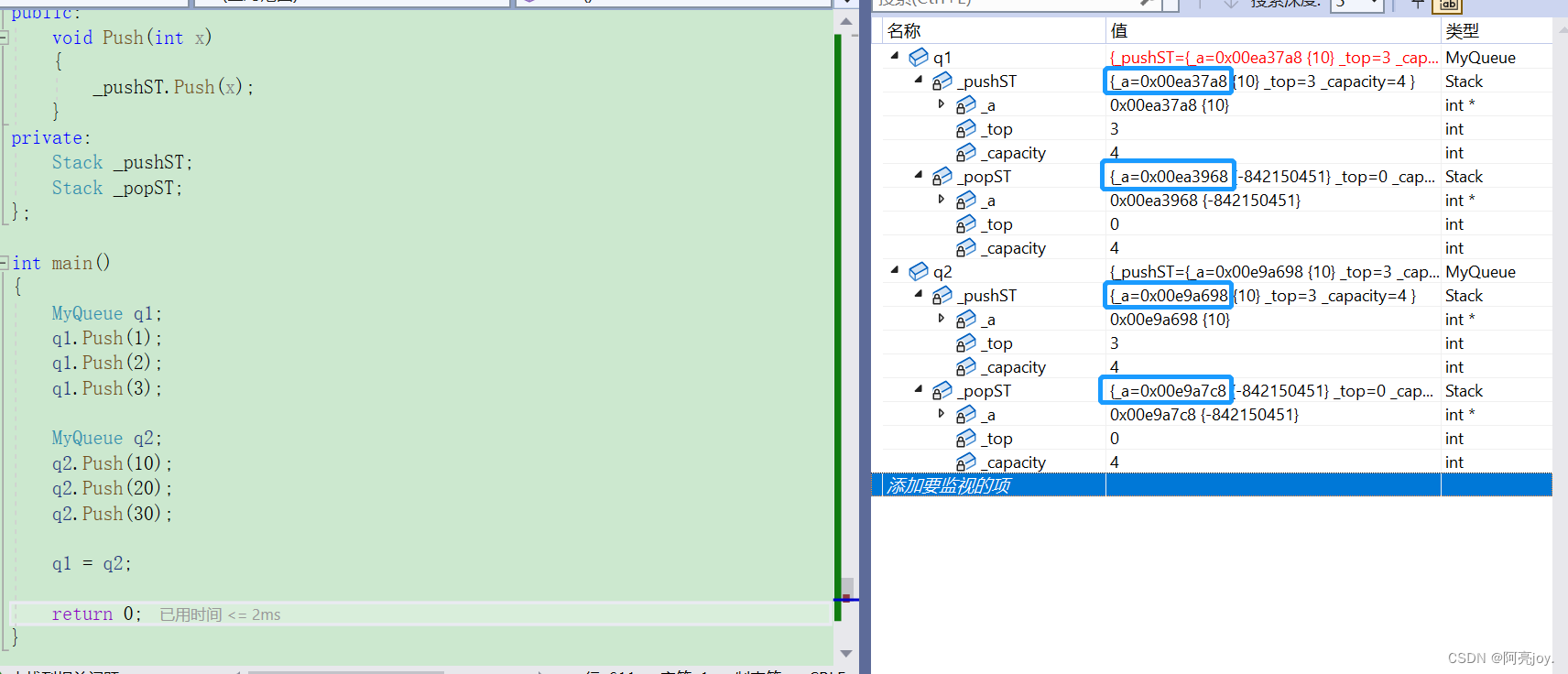Select q1 value cell starting with {_pushST= in red
Viewport: 1568px width, 674px height.
[x=1273, y=58]
